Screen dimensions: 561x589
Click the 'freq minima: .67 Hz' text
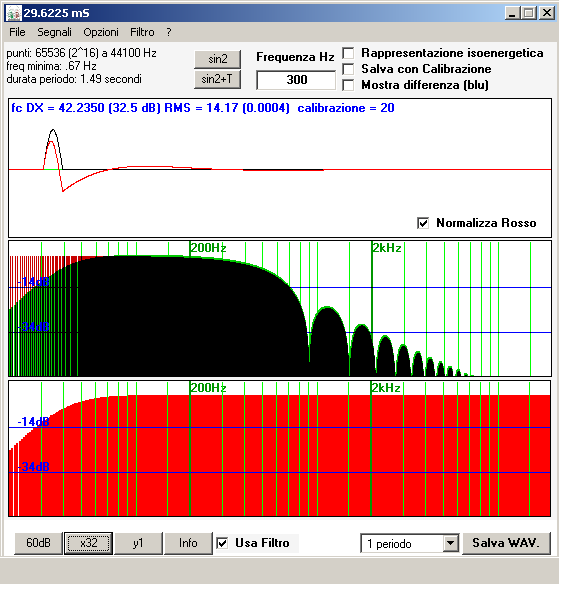(x=51, y=66)
